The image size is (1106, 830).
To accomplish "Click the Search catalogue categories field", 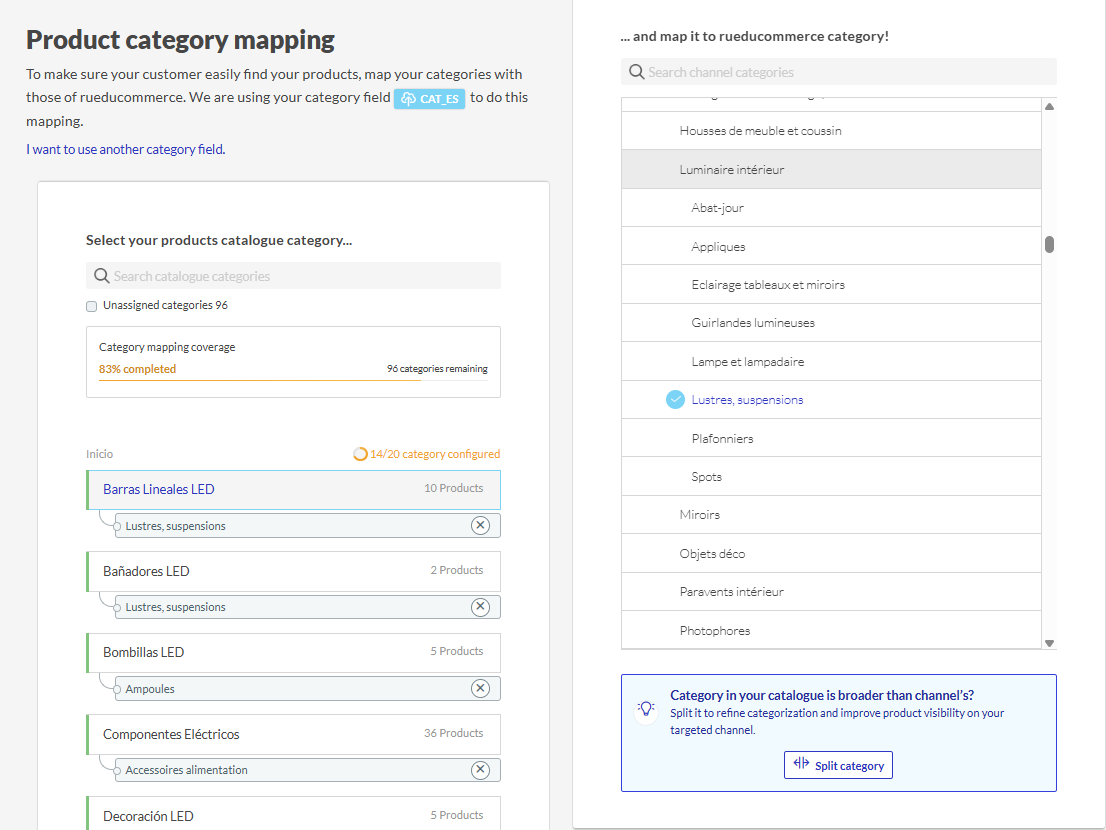I will click(300, 276).
